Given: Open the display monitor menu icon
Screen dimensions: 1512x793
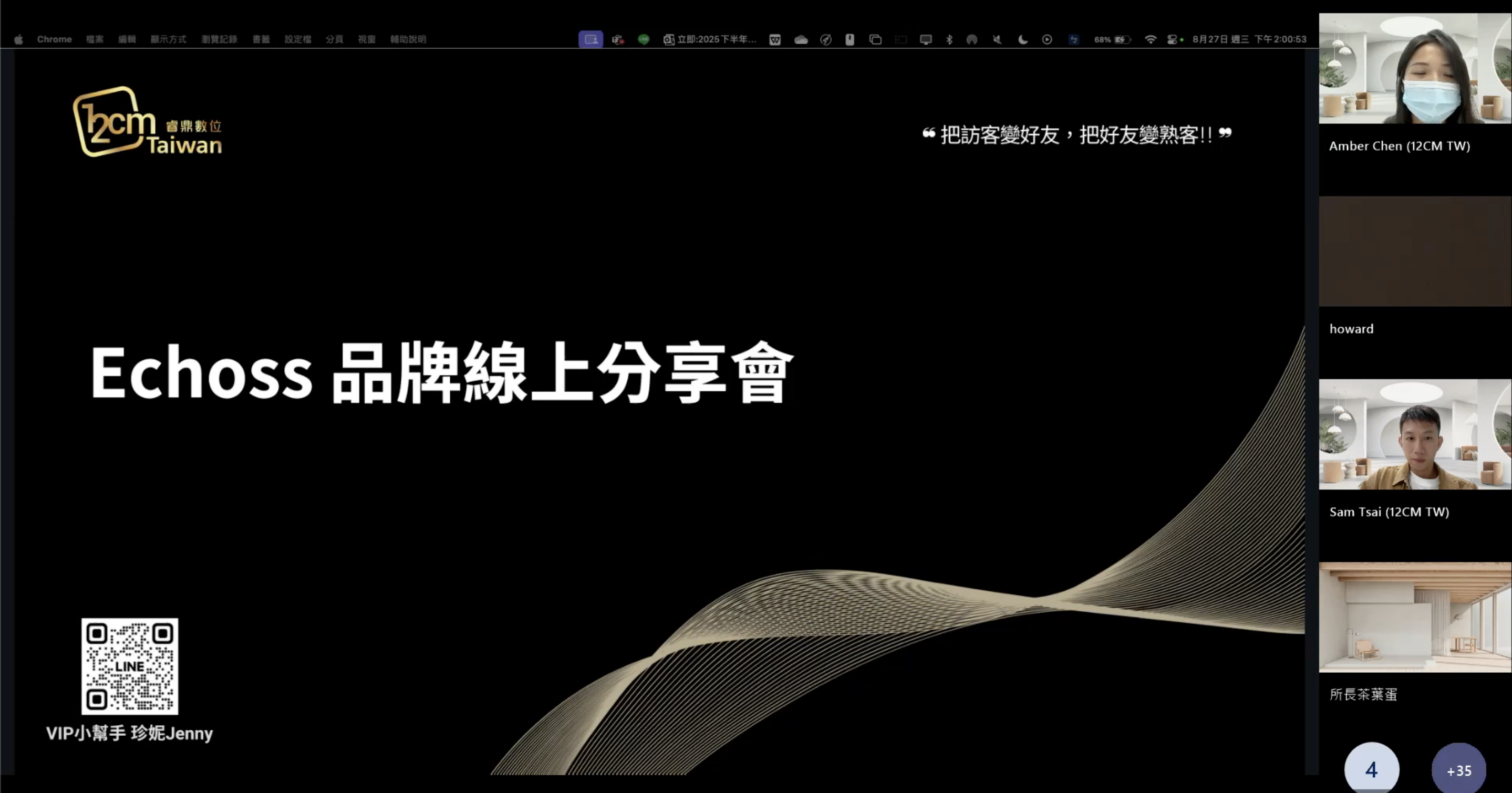Looking at the screenshot, I should coord(926,39).
